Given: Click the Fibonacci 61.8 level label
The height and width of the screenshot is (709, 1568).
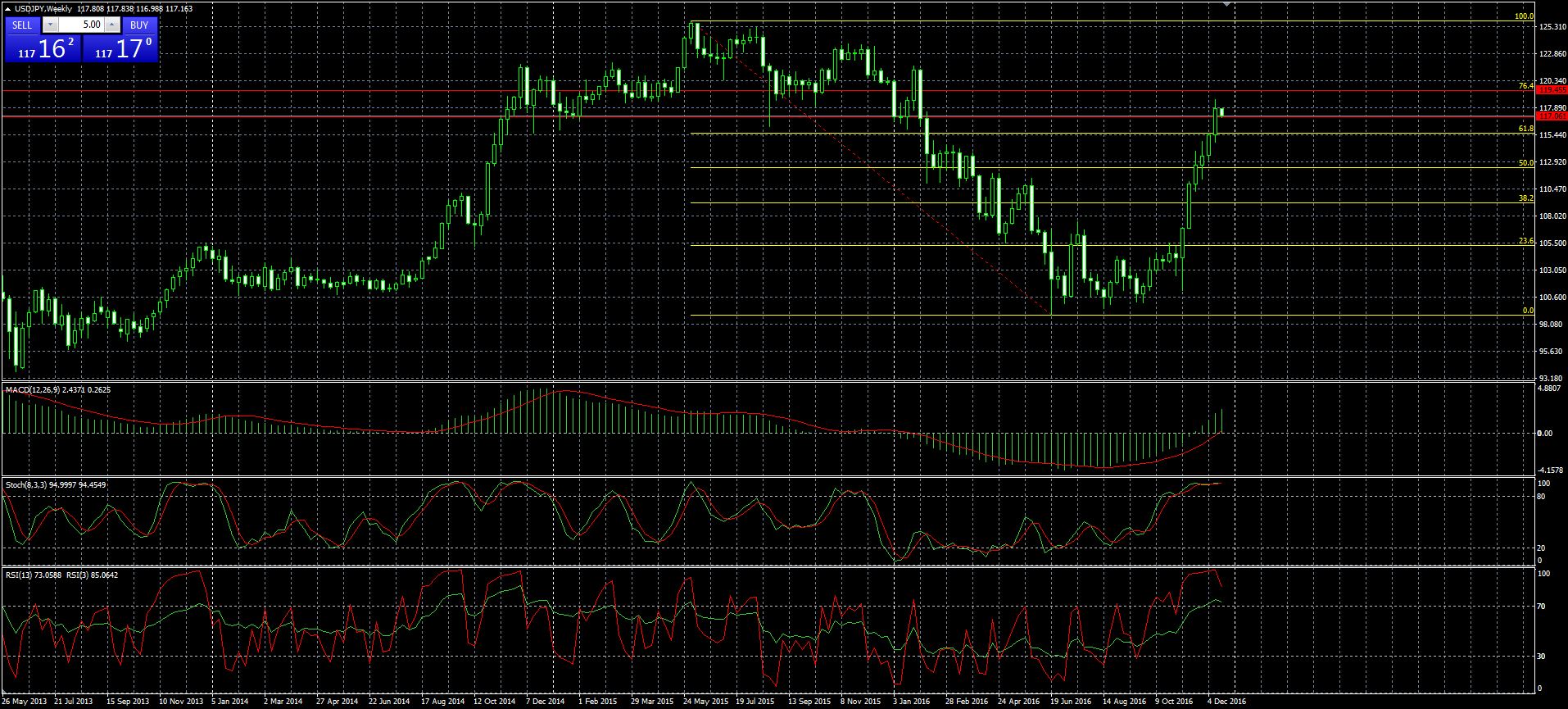Looking at the screenshot, I should [x=1525, y=129].
